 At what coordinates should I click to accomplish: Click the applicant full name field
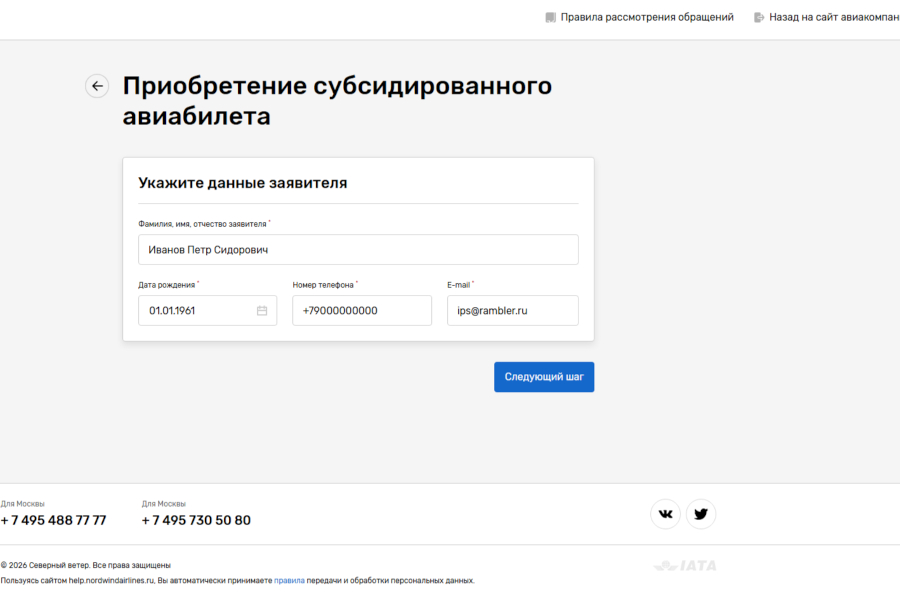click(358, 249)
